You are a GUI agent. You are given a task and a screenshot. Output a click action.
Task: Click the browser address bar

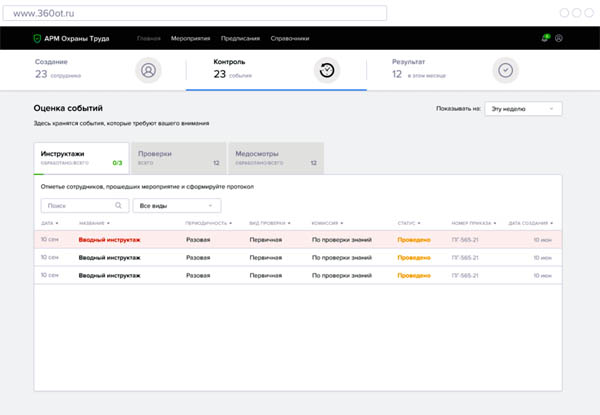(195, 13)
